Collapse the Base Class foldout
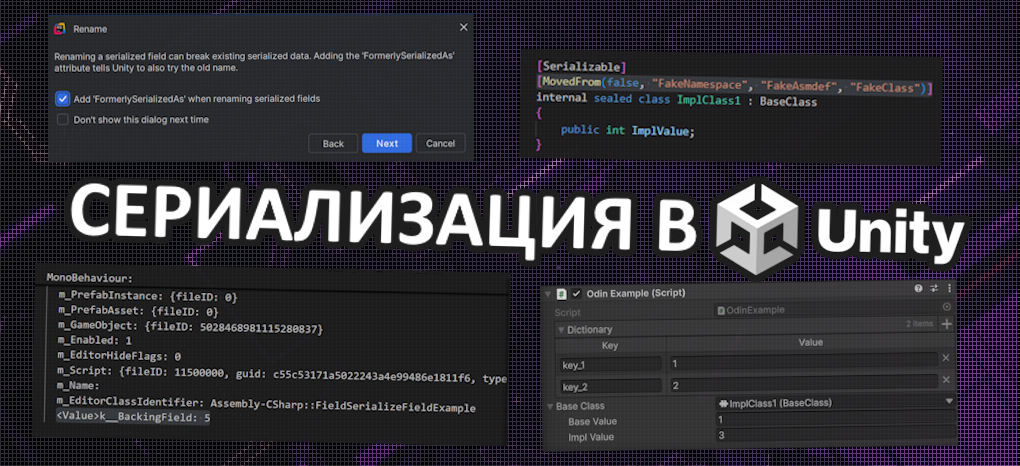 tap(550, 406)
